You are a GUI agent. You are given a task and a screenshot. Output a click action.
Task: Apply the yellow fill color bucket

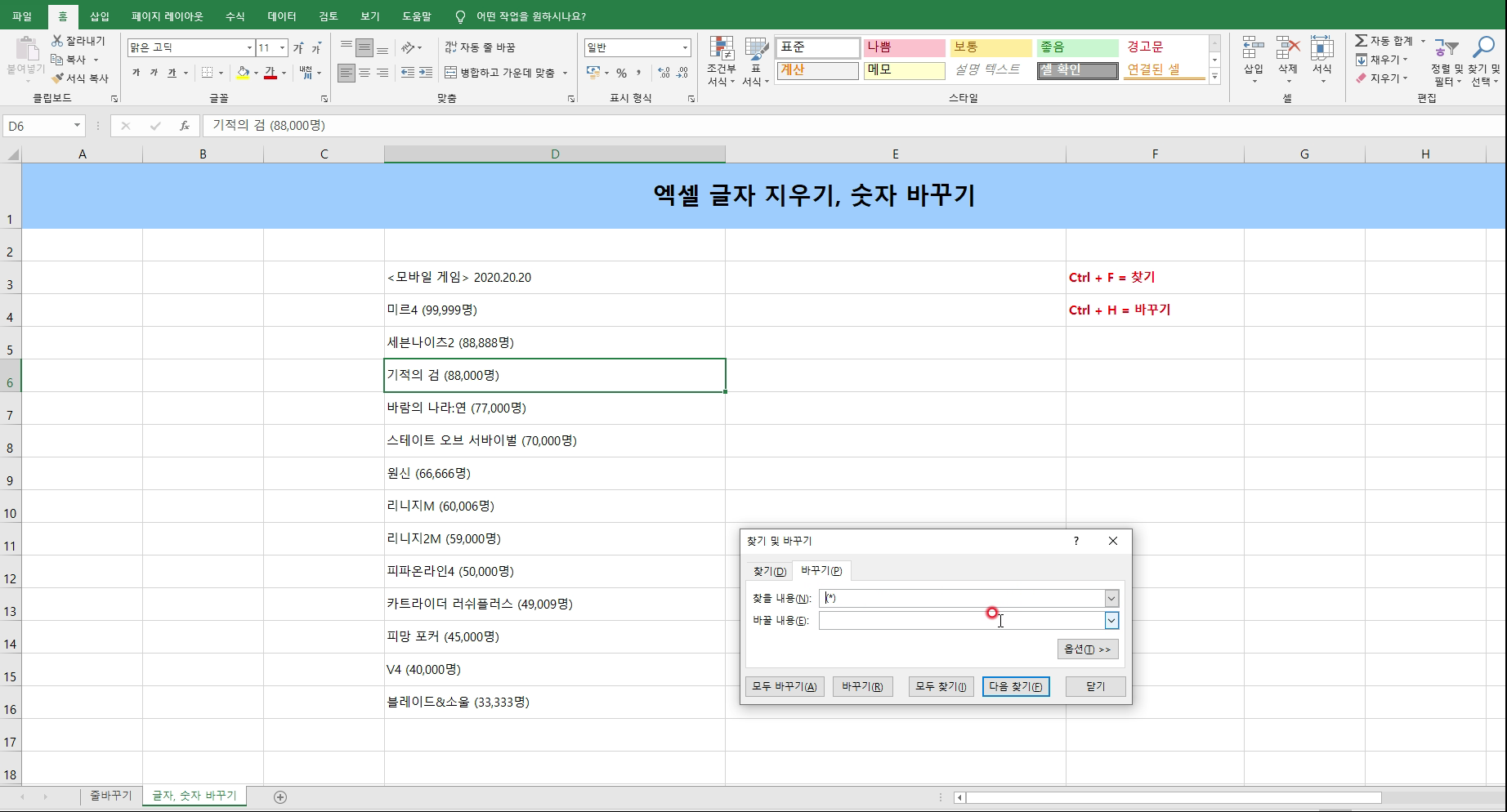pos(243,73)
